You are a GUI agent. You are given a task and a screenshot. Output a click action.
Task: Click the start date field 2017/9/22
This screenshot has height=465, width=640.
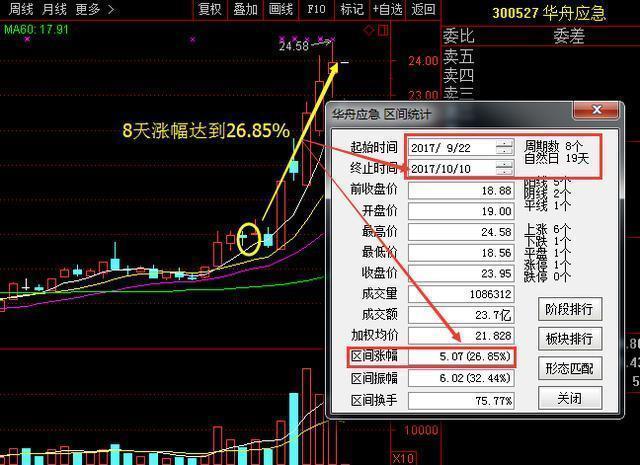tap(451, 147)
